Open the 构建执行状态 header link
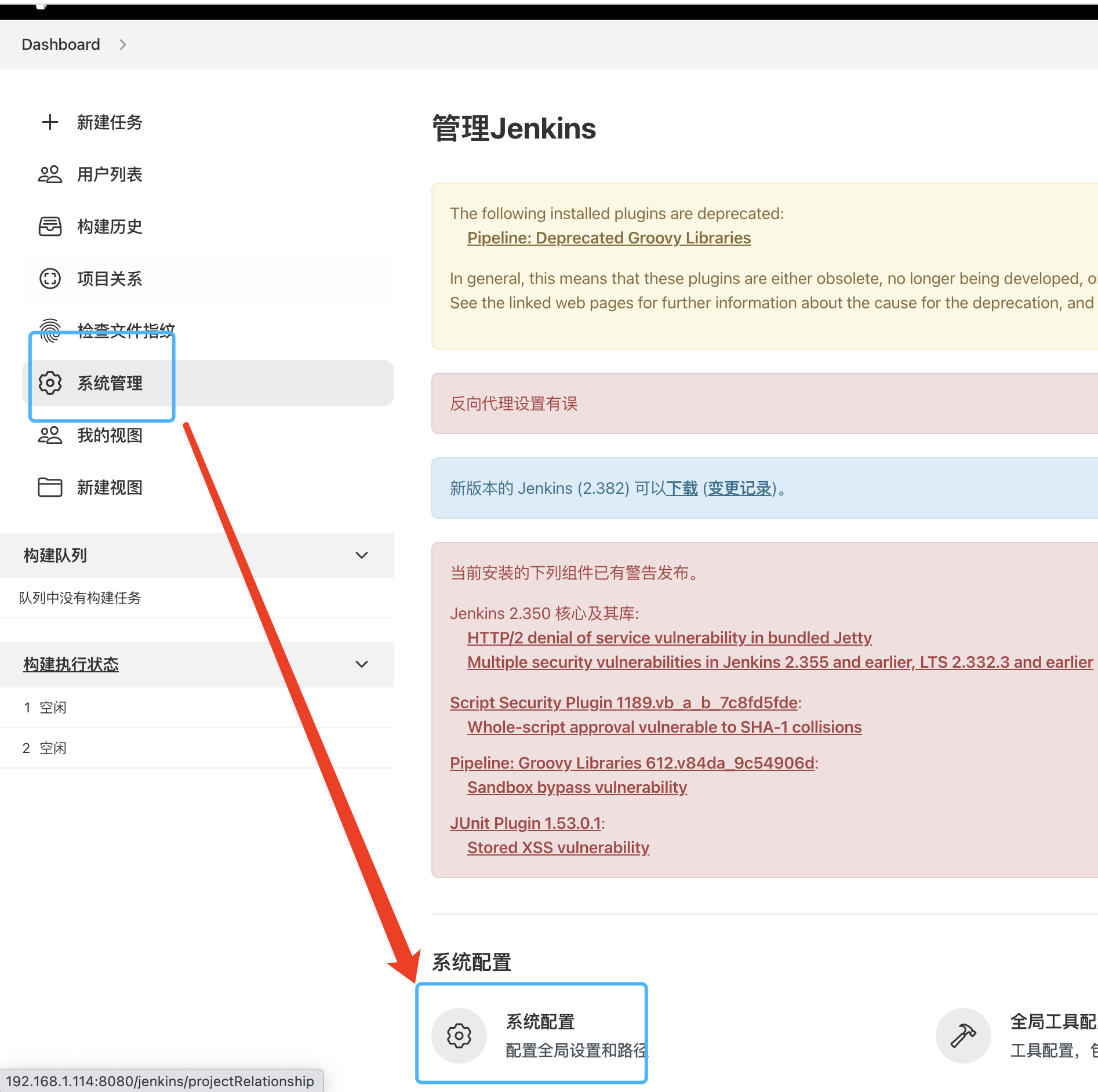Screen dimensions: 1098x1092 coord(71,664)
